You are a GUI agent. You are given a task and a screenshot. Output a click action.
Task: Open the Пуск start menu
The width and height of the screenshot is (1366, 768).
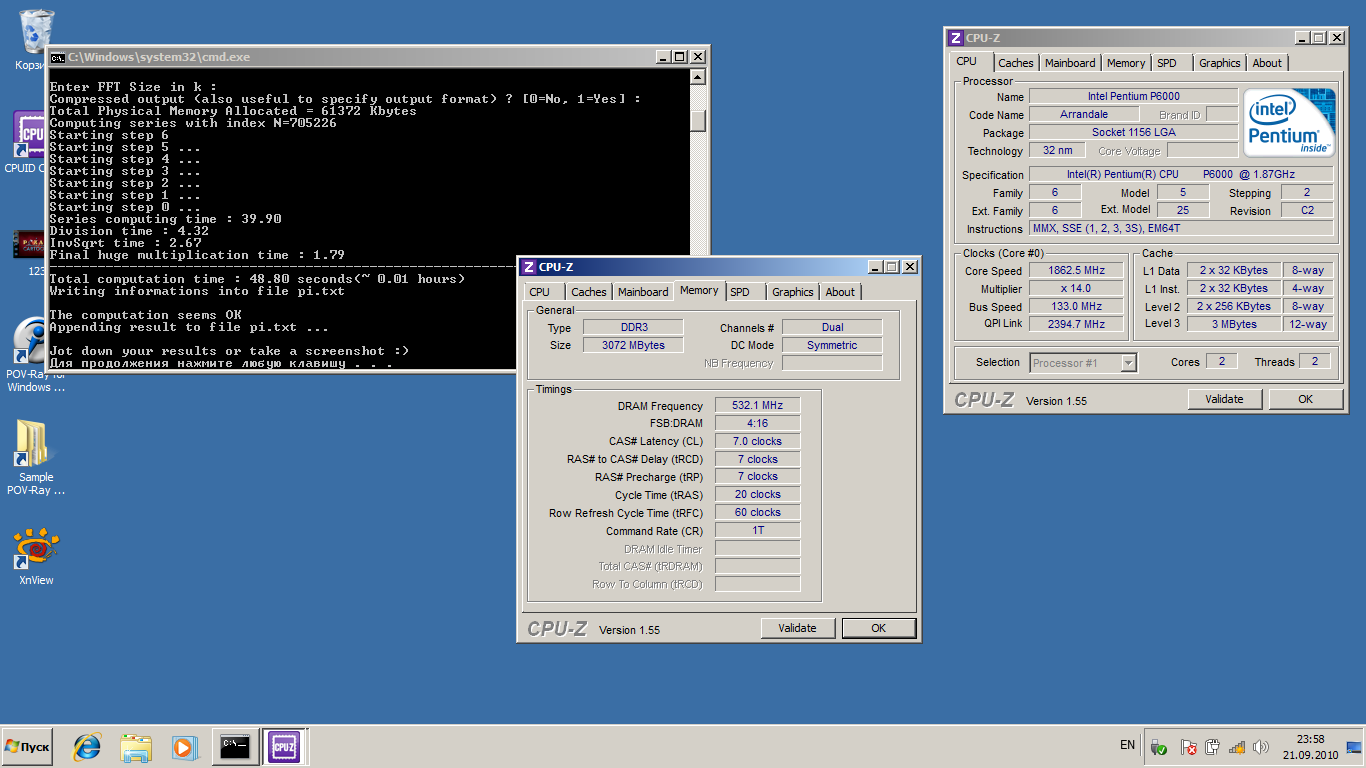(x=27, y=747)
